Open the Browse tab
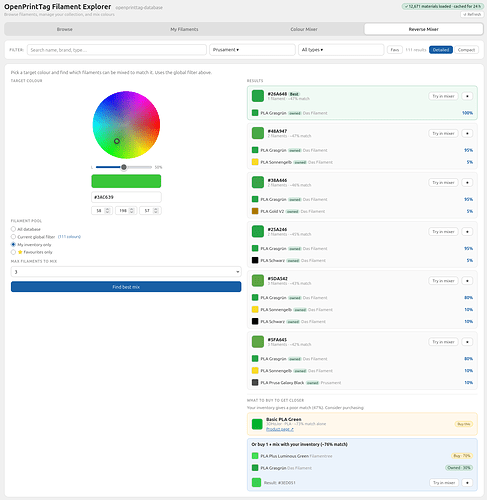Image resolution: width=487 pixels, height=500 pixels. tap(65, 29)
